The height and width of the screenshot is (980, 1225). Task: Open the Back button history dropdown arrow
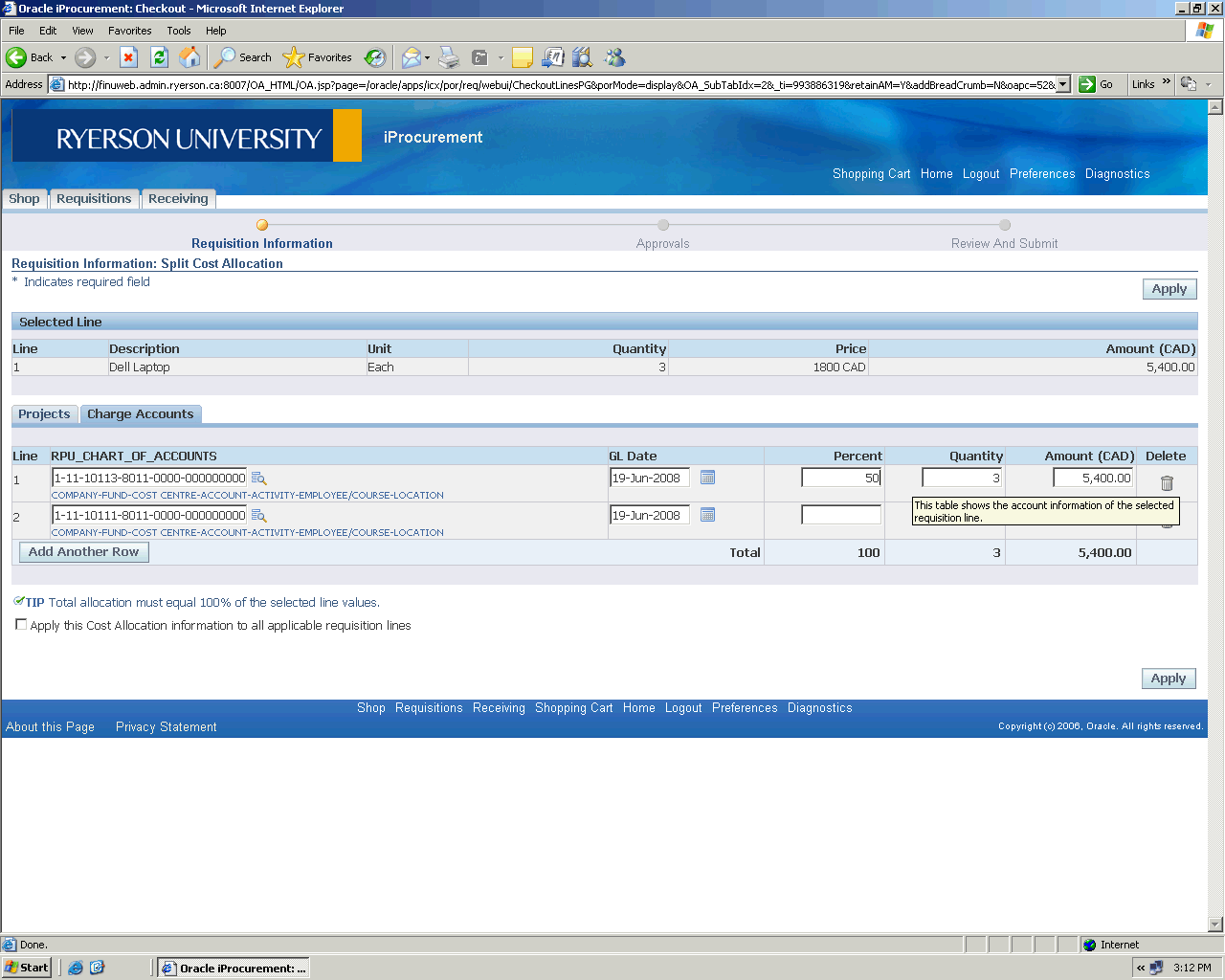pos(64,57)
